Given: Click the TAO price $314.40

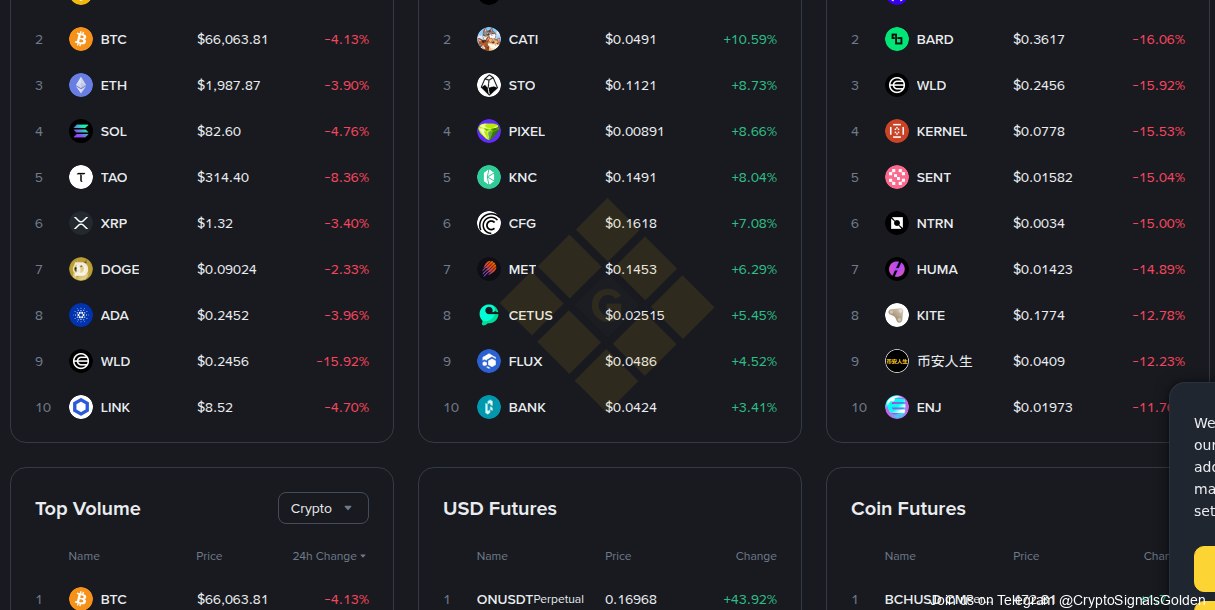Looking at the screenshot, I should coord(223,178).
